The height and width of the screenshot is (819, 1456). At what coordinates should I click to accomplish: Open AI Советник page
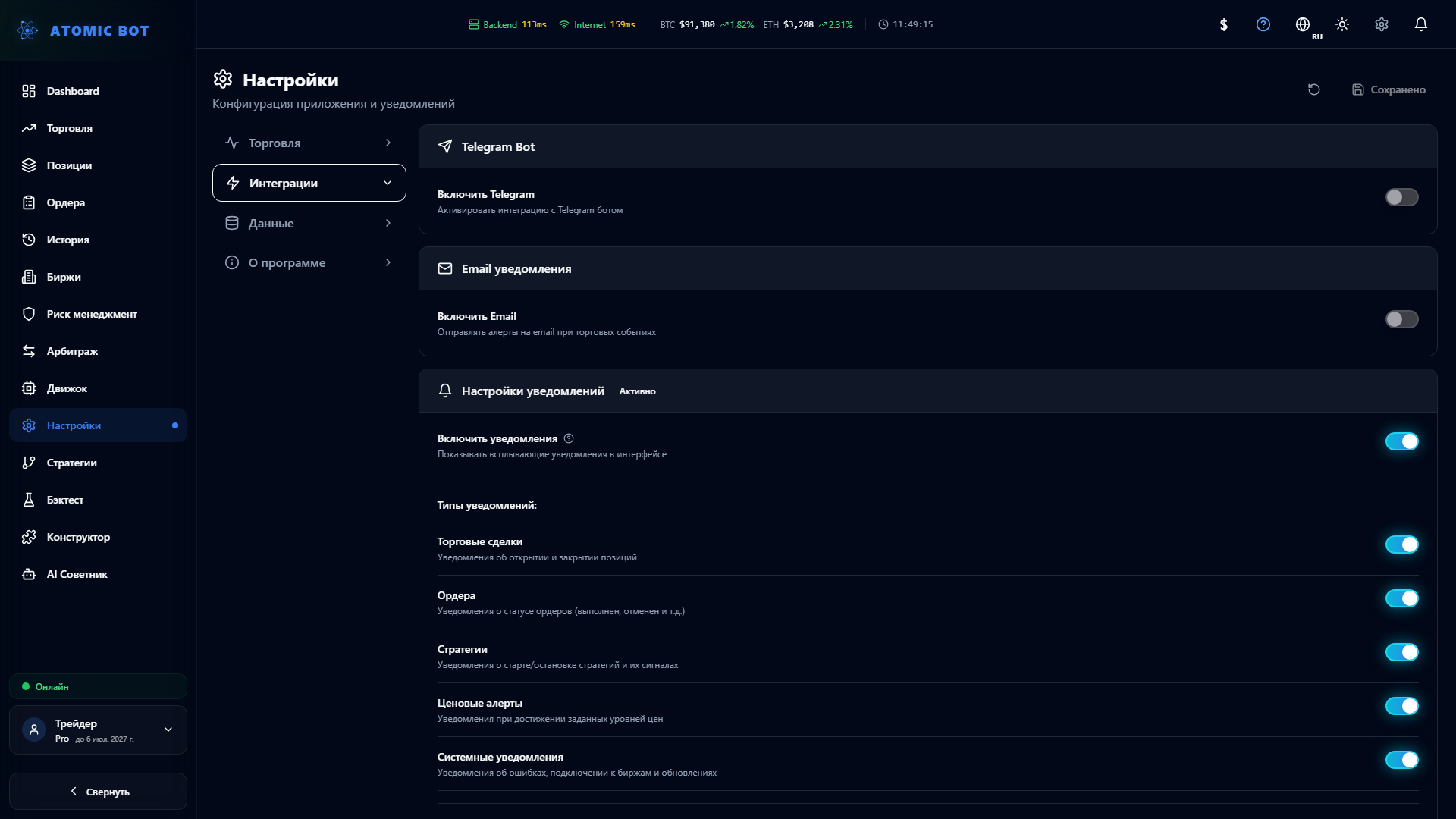coord(98,574)
